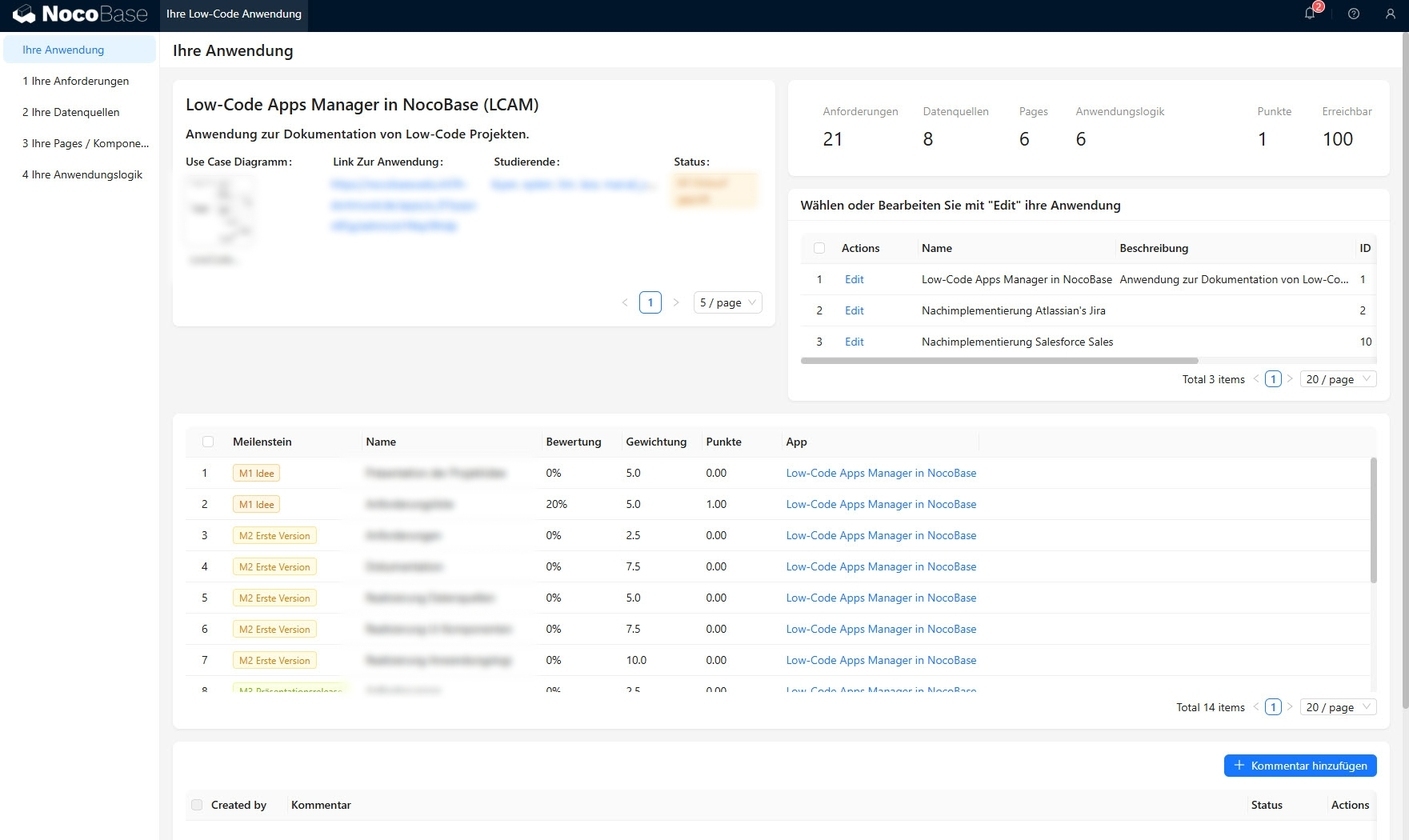Open 20 / page dropdown in applications list
Image resolution: width=1409 pixels, height=840 pixels.
(1338, 379)
